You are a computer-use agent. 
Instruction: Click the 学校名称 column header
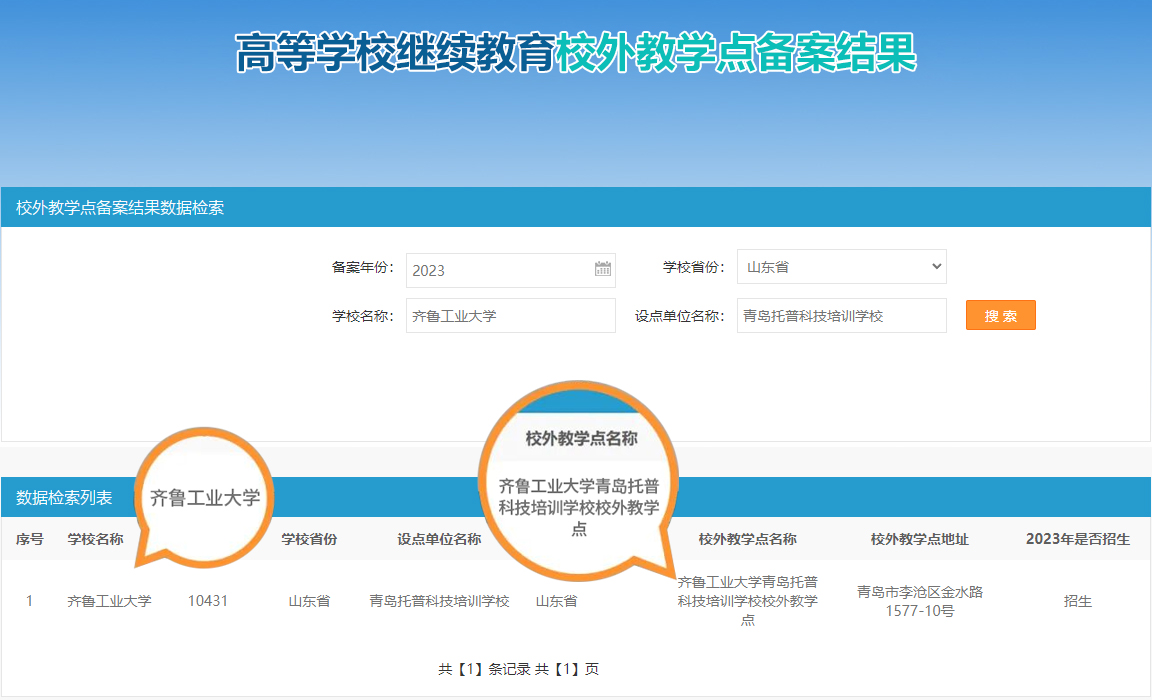click(x=96, y=539)
